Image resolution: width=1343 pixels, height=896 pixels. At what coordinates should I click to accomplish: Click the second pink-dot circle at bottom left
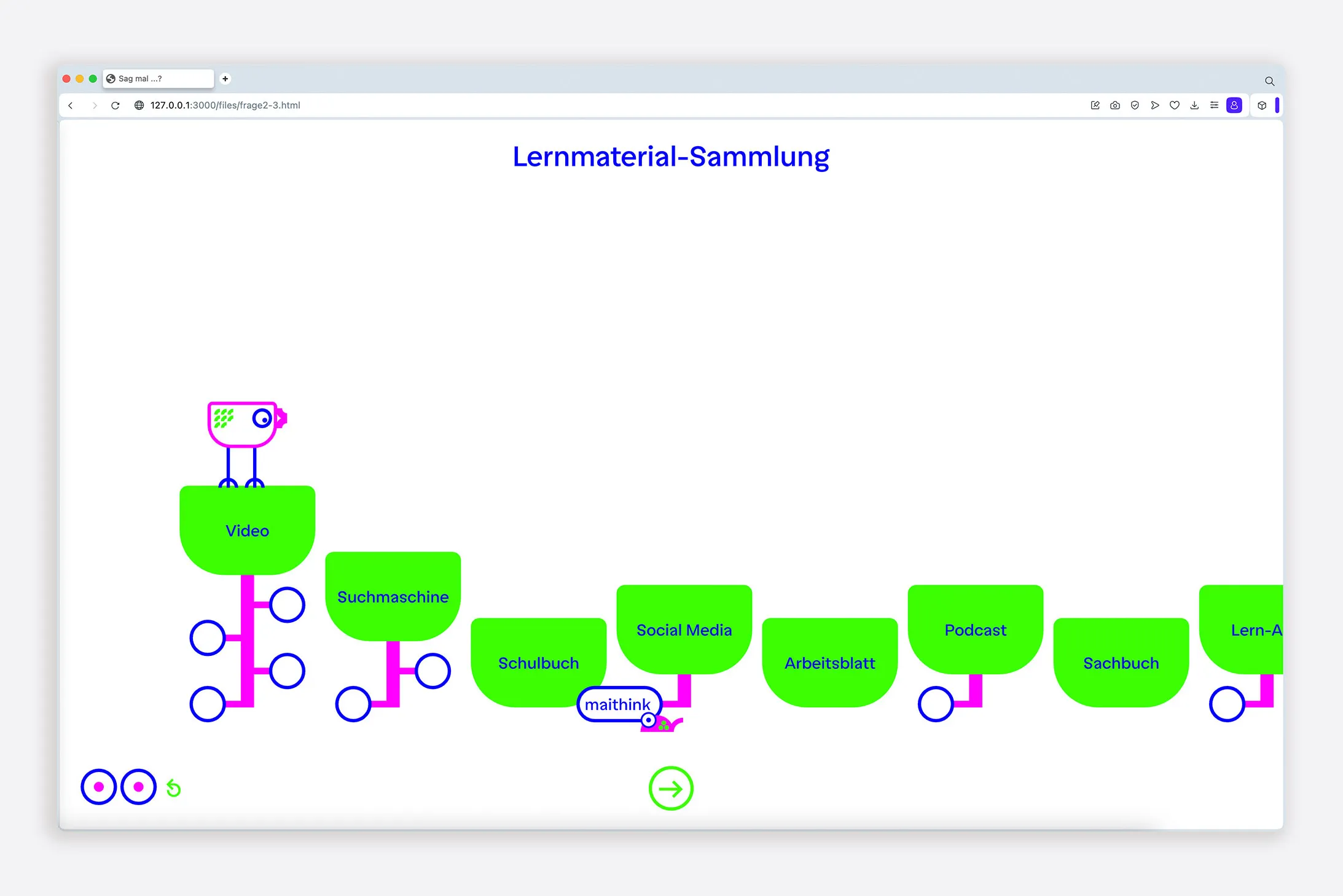coord(139,787)
